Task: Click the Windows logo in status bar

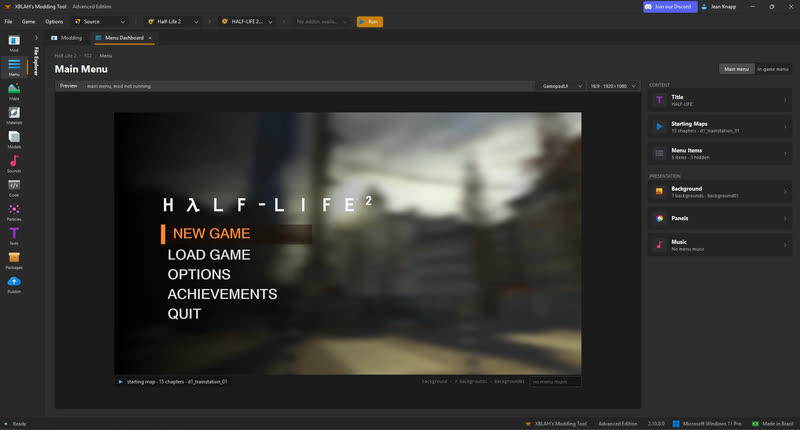Action: (x=676, y=423)
